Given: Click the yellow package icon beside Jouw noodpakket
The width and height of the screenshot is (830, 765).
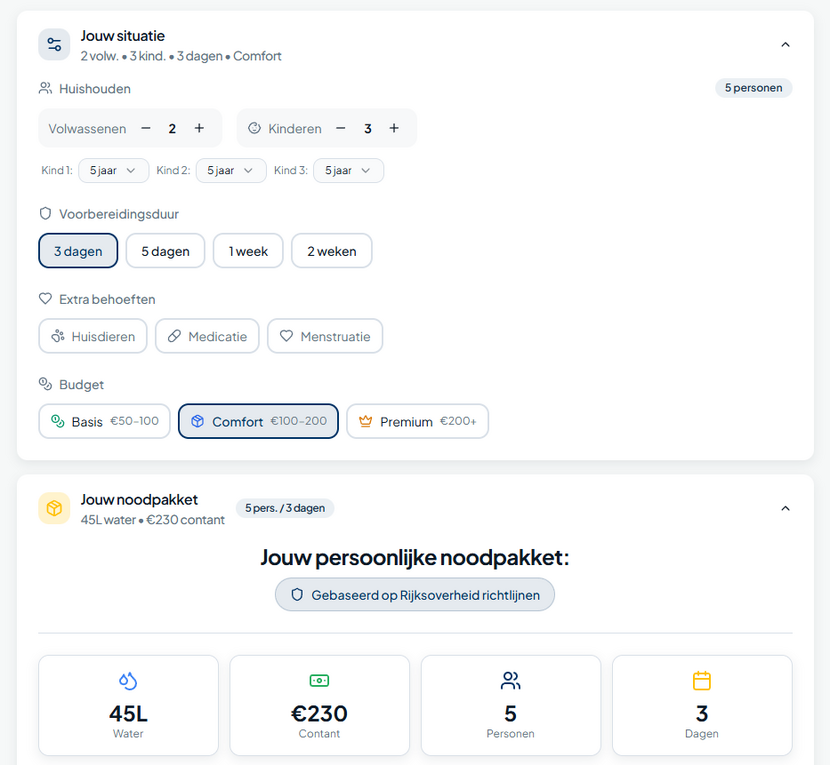Looking at the screenshot, I should [x=54, y=508].
